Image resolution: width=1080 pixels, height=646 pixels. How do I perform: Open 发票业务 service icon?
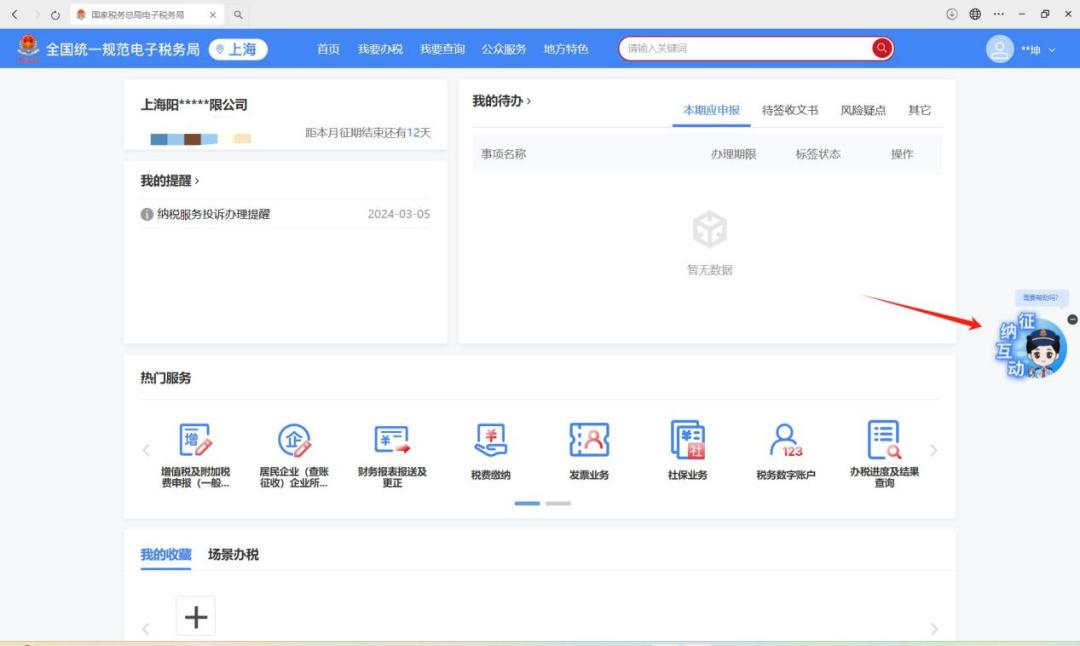[x=589, y=440]
